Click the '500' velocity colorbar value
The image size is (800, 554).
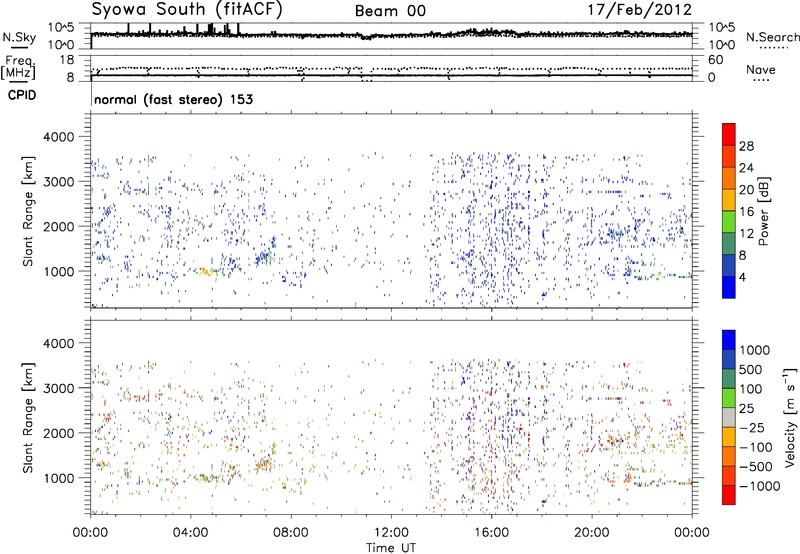tap(751, 370)
